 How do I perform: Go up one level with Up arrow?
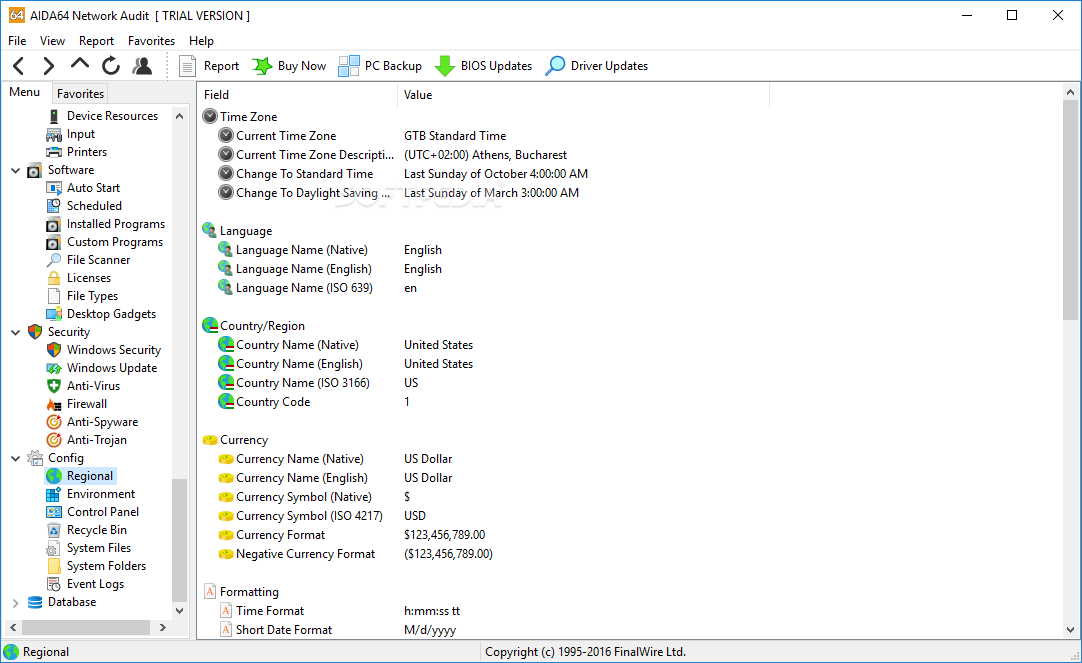point(79,65)
